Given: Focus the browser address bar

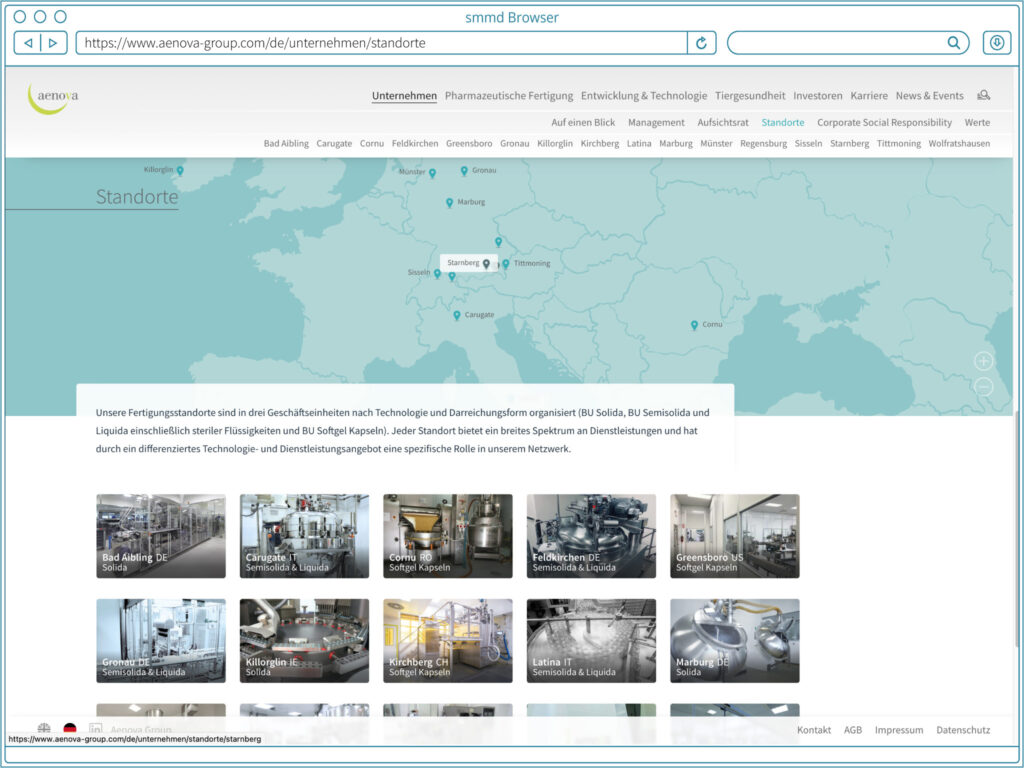Looking at the screenshot, I should [381, 43].
